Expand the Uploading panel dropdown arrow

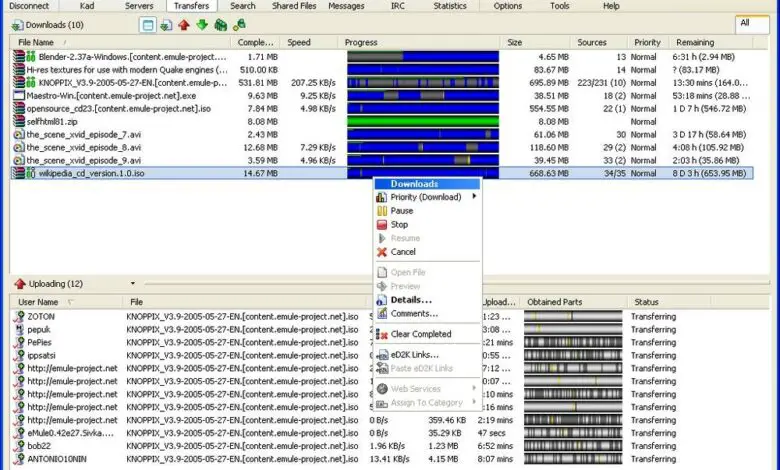[x=132, y=284]
